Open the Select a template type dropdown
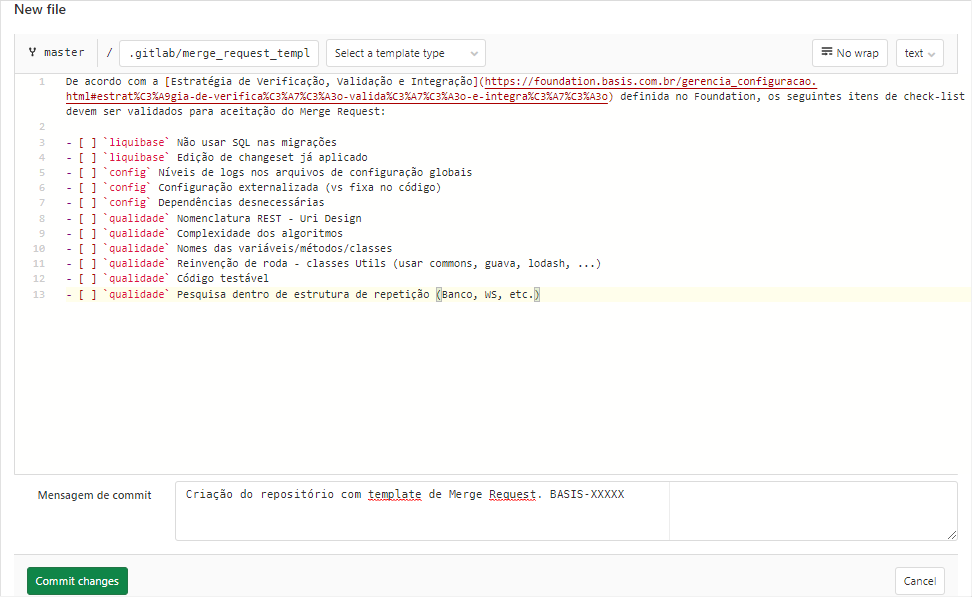This screenshot has width=972, height=597. click(x=405, y=53)
